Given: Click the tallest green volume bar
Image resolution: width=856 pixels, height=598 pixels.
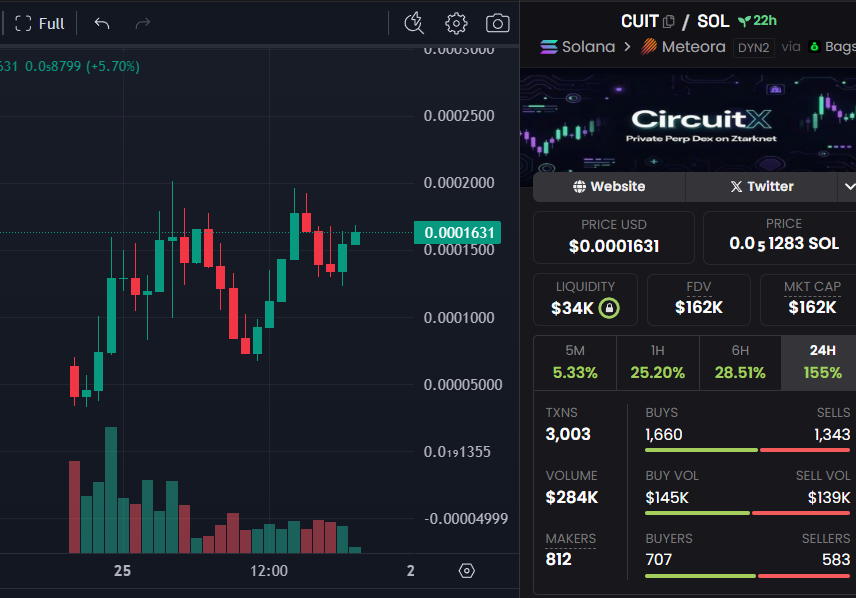Looking at the screenshot, I should coord(111,490).
